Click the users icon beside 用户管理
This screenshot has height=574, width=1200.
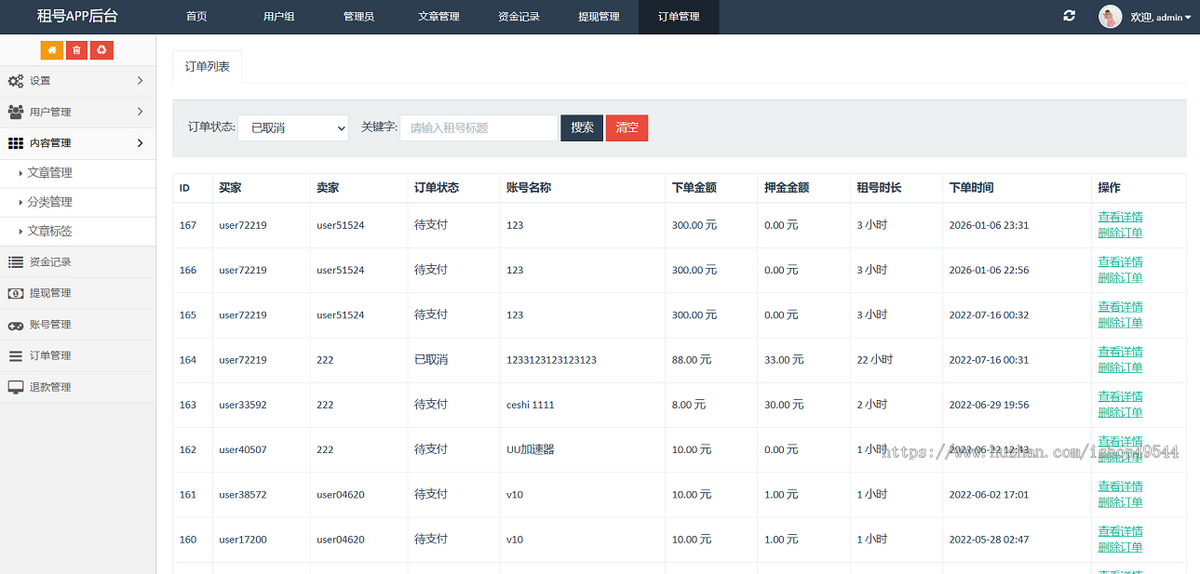15,112
